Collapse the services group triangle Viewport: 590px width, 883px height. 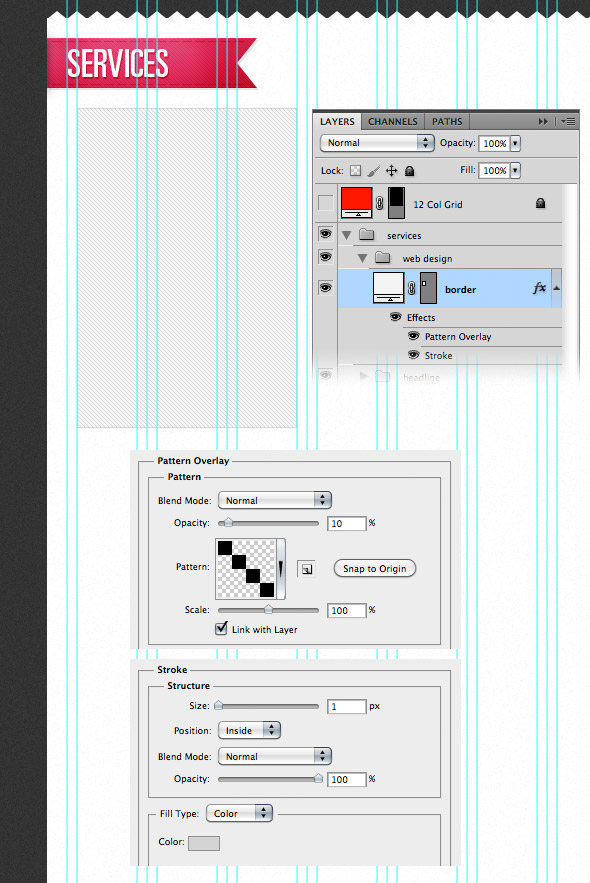tap(347, 235)
